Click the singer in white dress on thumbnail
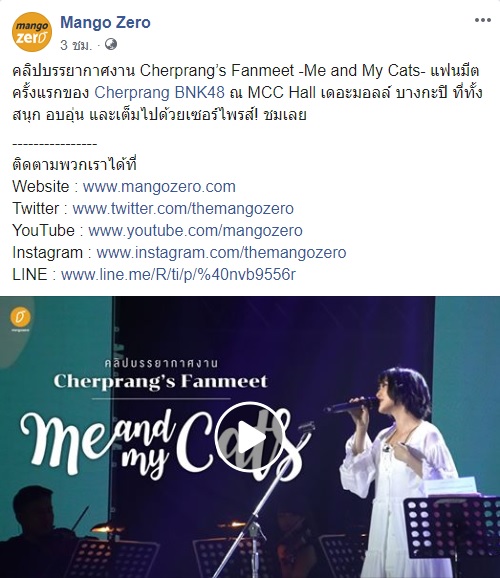Image resolution: width=500 pixels, height=578 pixels. 398,472
